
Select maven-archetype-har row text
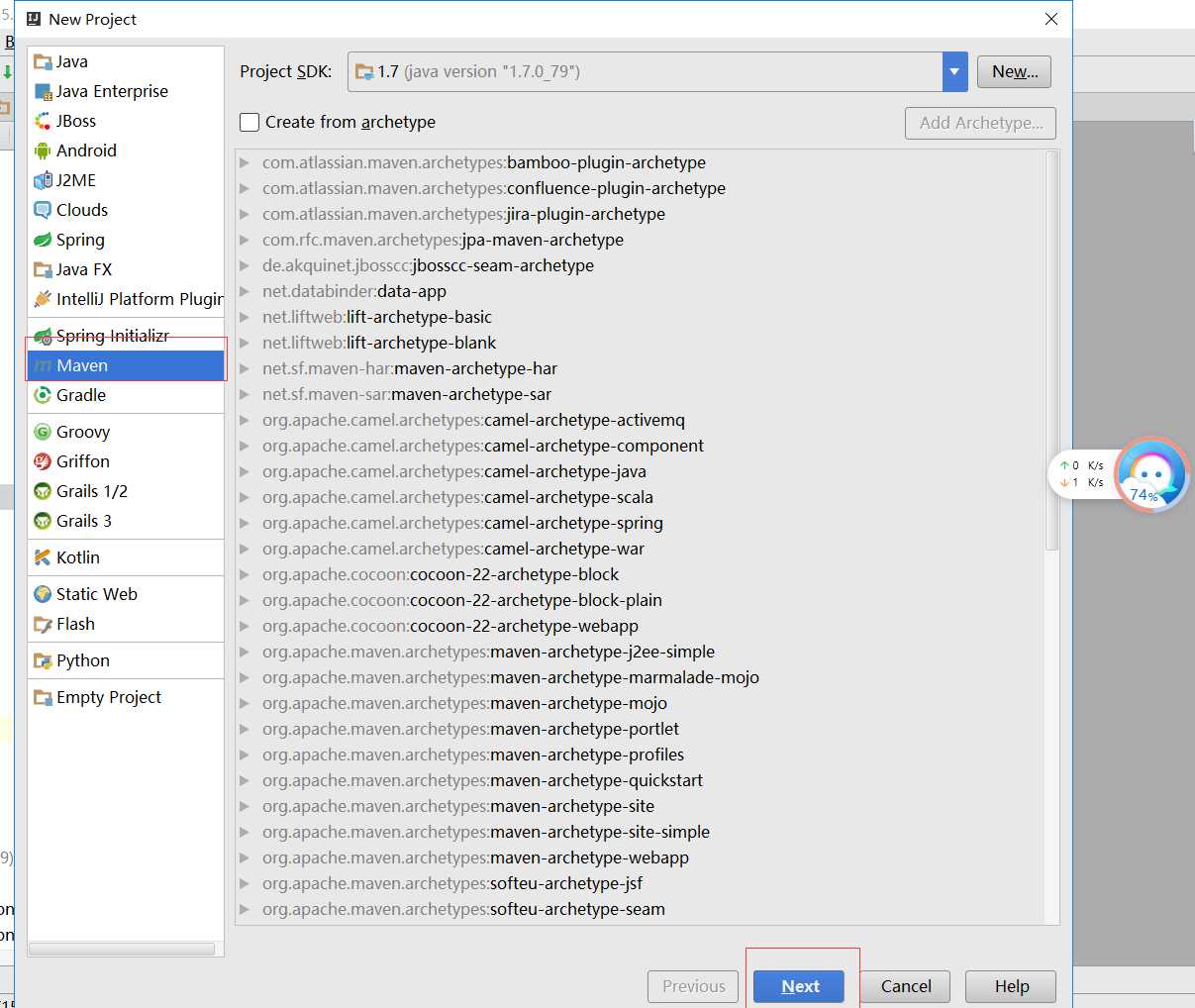pyautogui.click(x=410, y=368)
